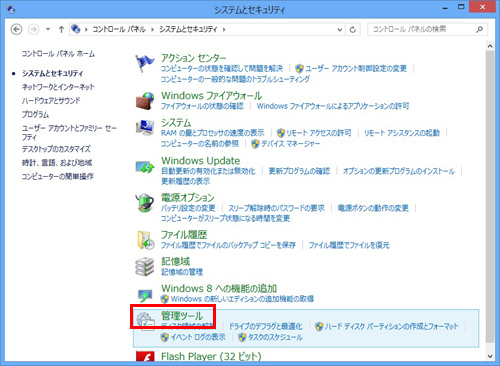Image resolution: width=500 pixels, height=366 pixels.
Task: Select システムとセキュリティ in address breadcrumb
Action: pos(188,29)
